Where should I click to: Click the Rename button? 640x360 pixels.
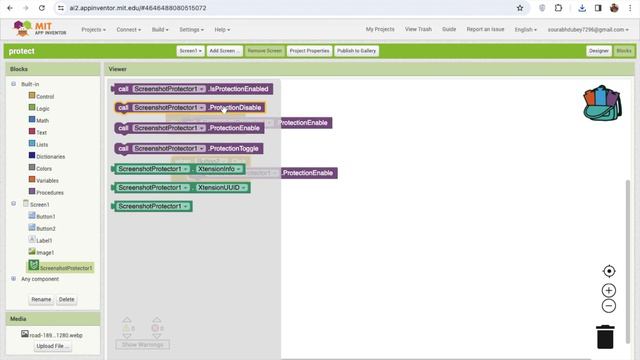(x=41, y=299)
